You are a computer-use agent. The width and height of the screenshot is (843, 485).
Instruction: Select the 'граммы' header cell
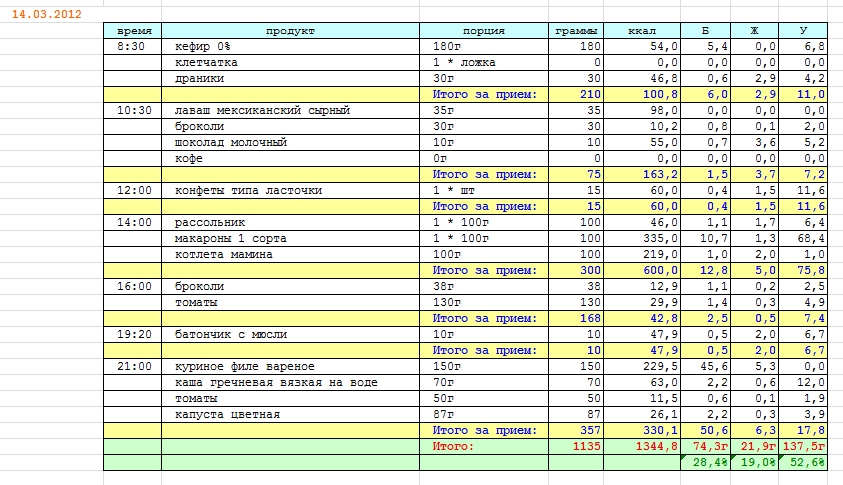click(576, 30)
